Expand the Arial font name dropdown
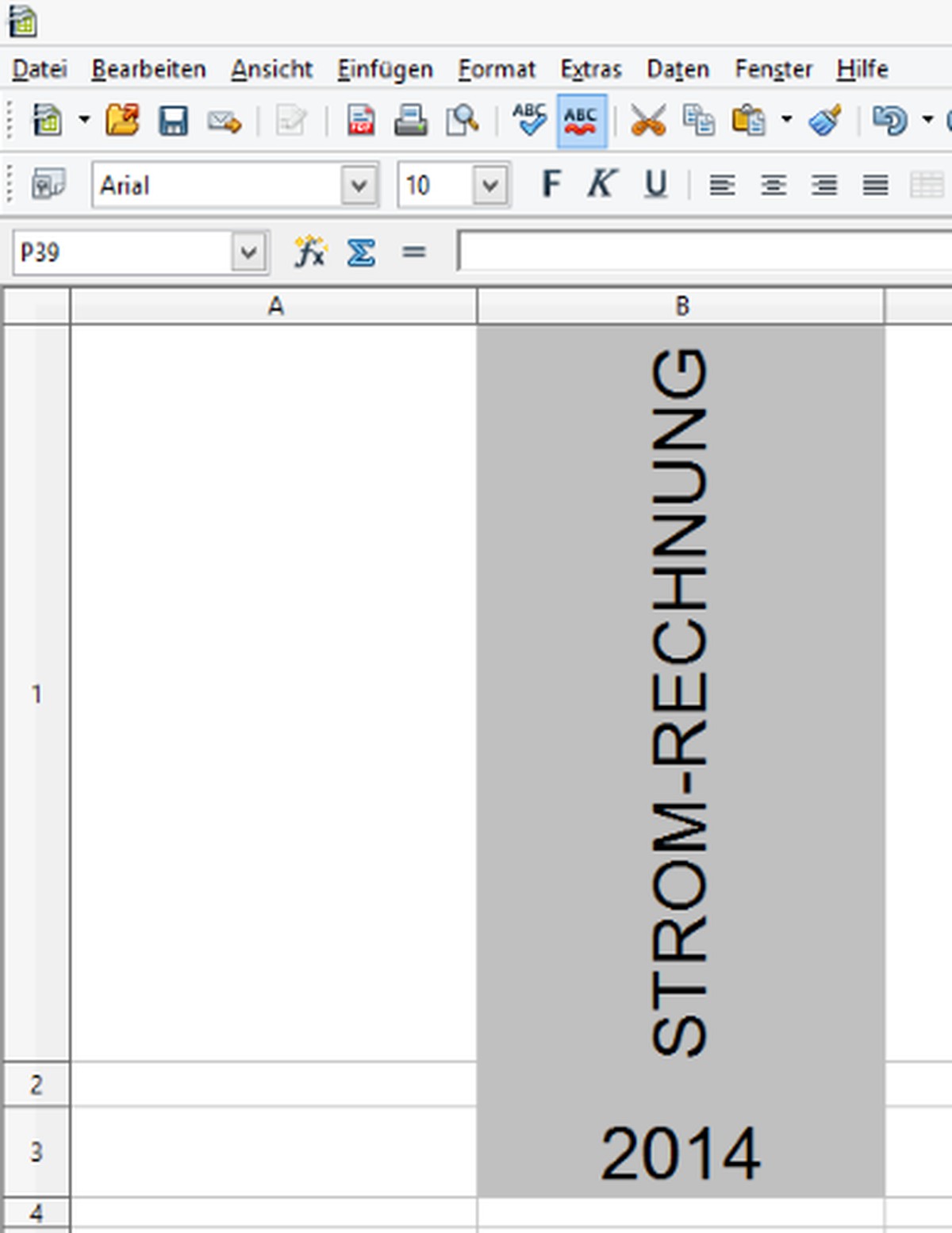Image resolution: width=952 pixels, height=1233 pixels. (x=359, y=186)
